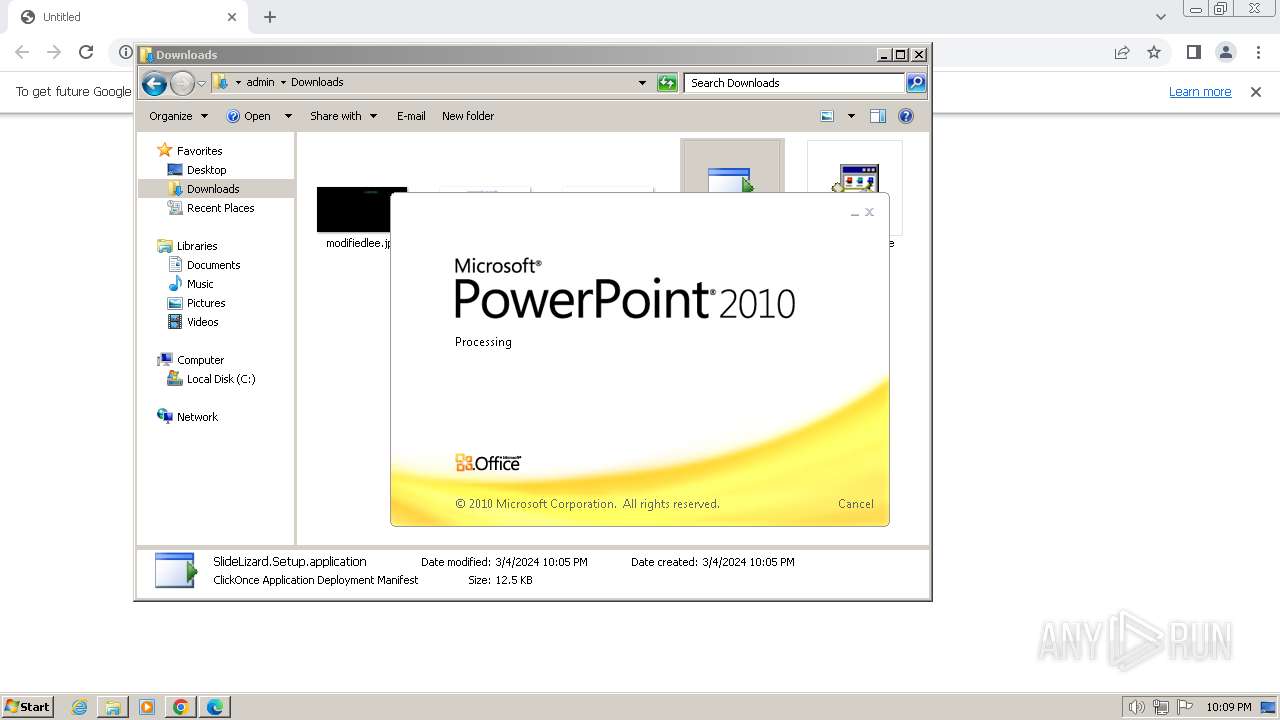1280x720 pixels.
Task: Open Windows Explorer from the taskbar
Action: pos(113,707)
